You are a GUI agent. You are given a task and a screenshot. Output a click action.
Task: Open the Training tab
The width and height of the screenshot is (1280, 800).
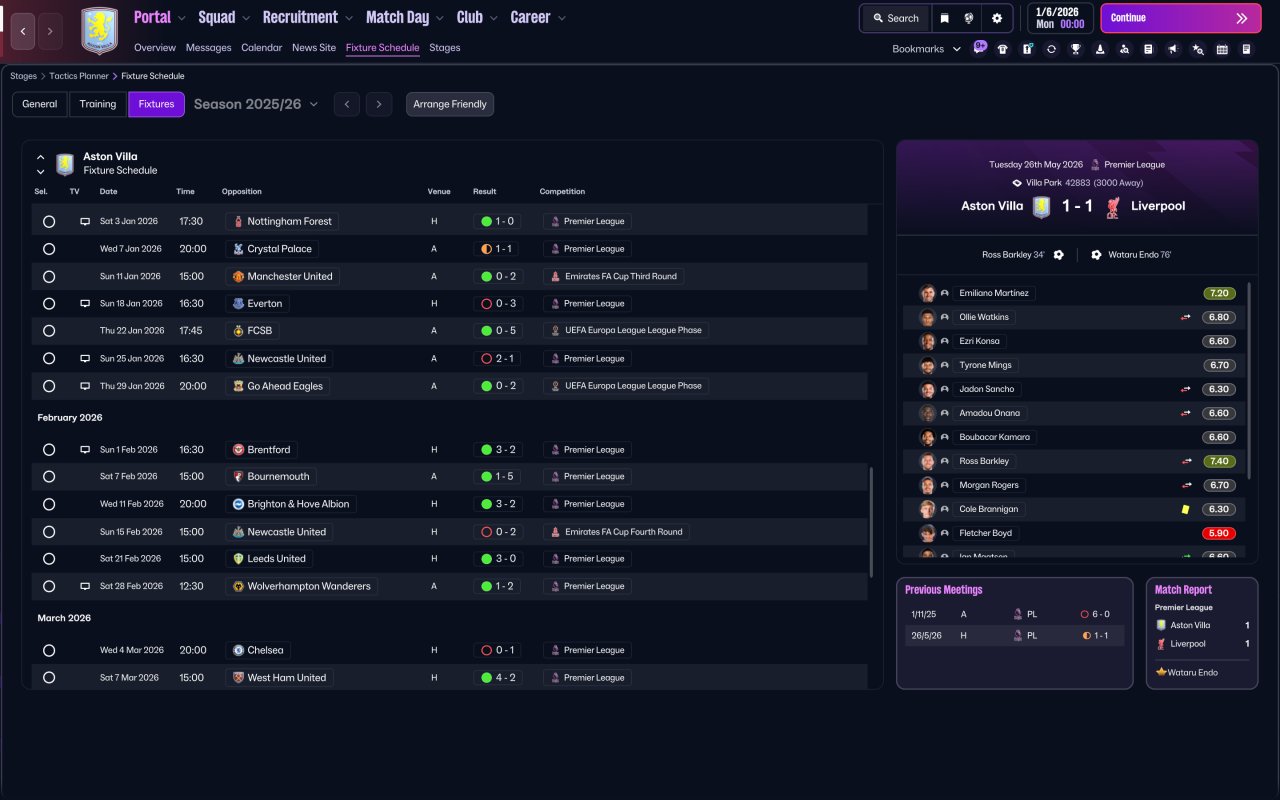(98, 104)
